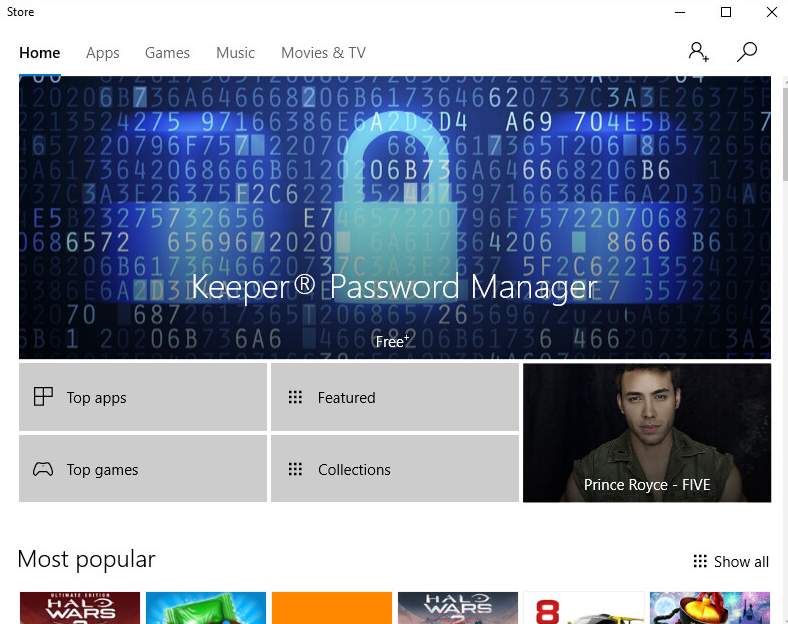Open the Halo Wars Ultimate Edition thumbnail

[80, 608]
